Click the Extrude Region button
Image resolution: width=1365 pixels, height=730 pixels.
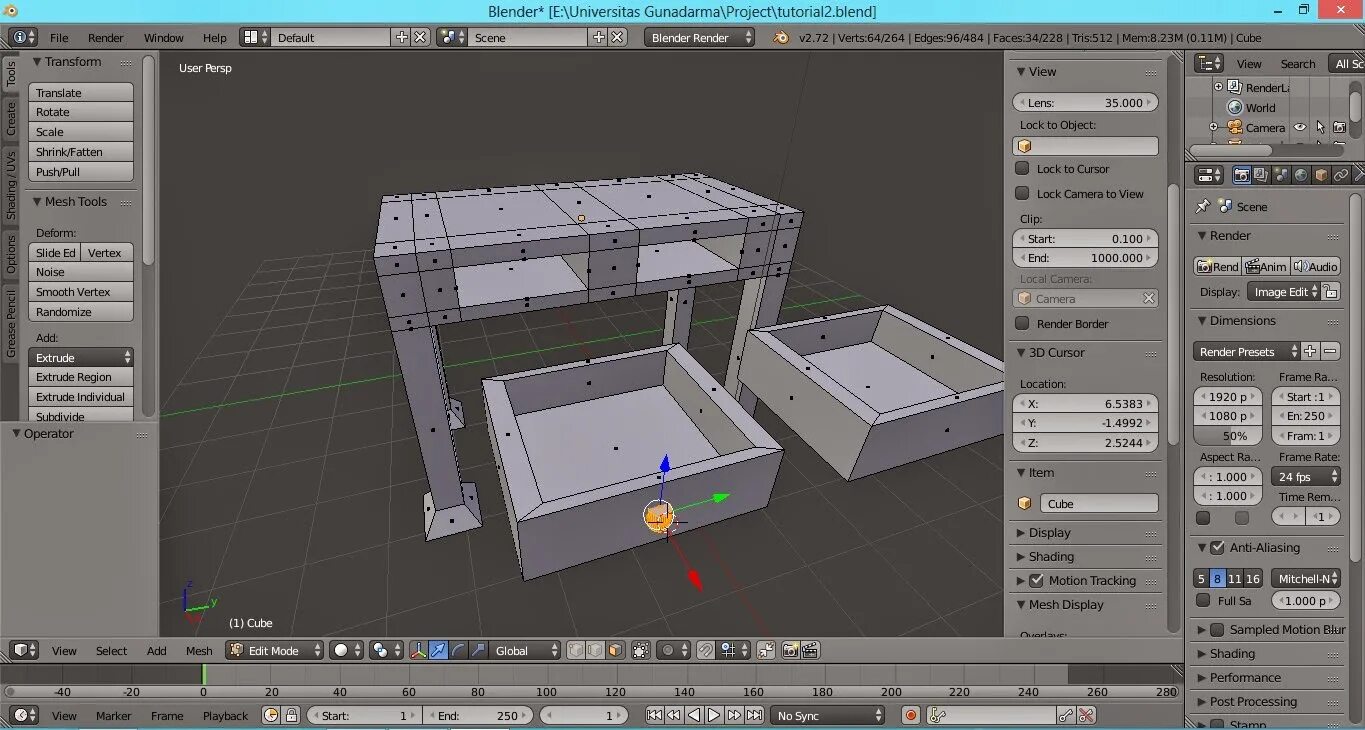point(81,377)
